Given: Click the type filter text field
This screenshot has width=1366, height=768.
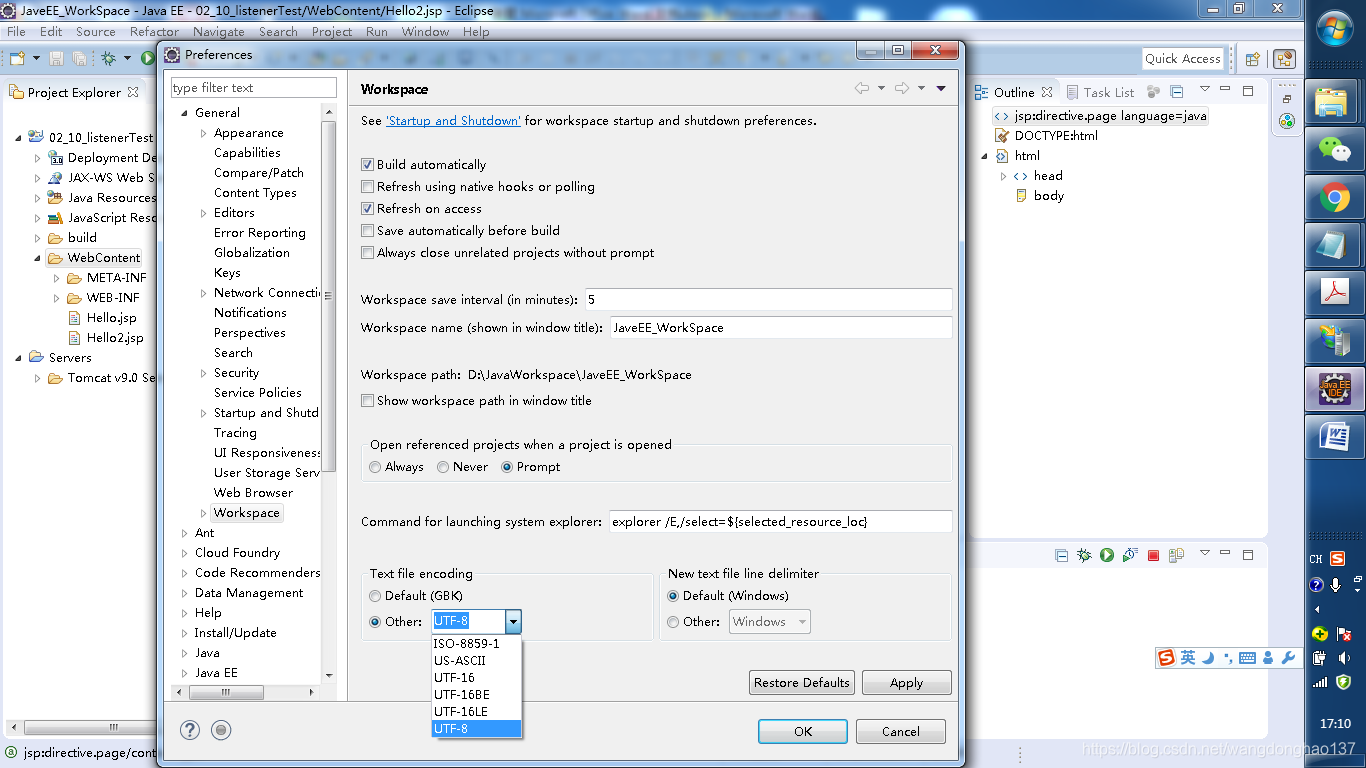Looking at the screenshot, I should [254, 88].
